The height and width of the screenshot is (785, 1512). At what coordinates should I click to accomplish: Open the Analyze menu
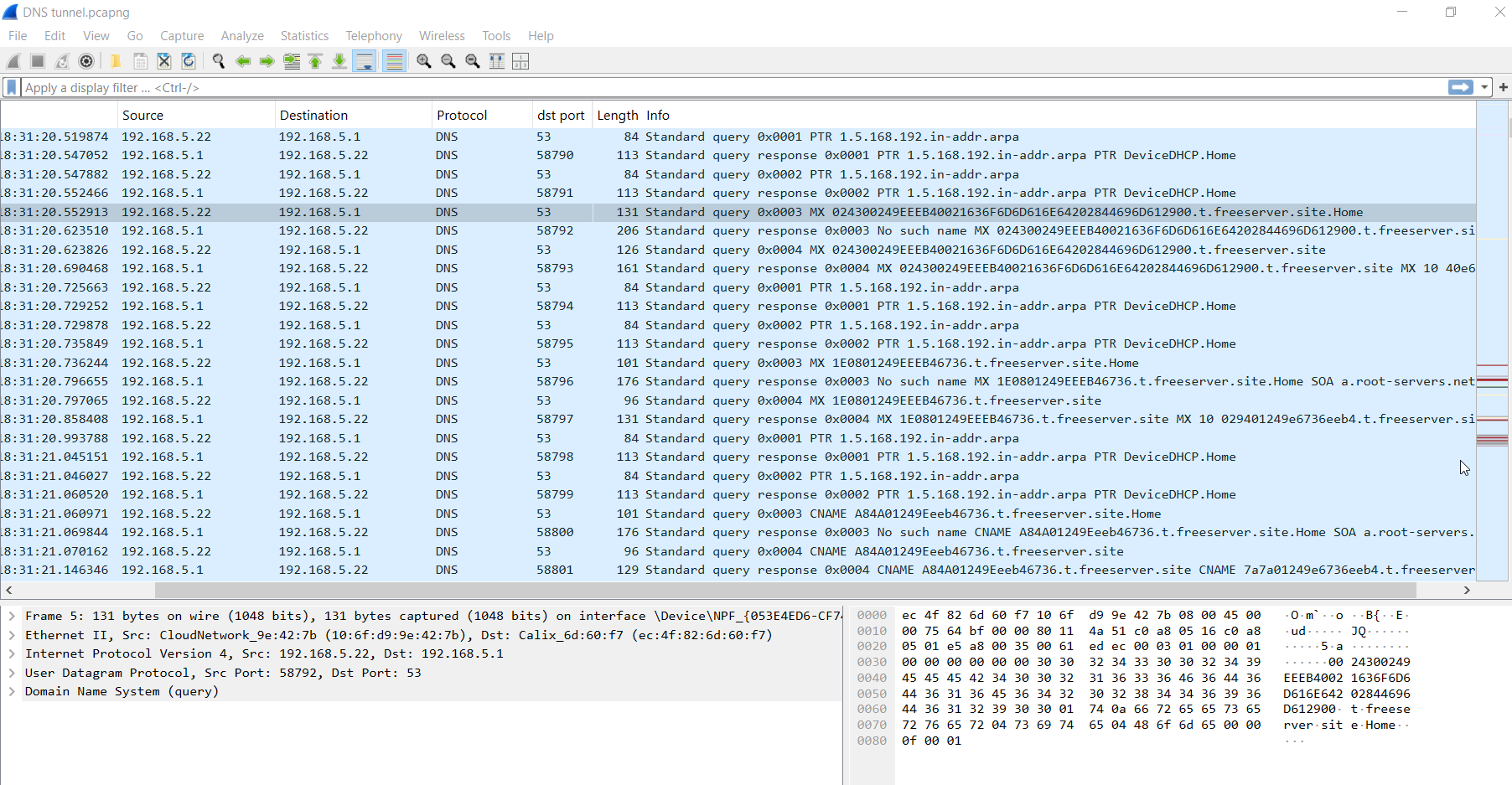[x=242, y=36]
